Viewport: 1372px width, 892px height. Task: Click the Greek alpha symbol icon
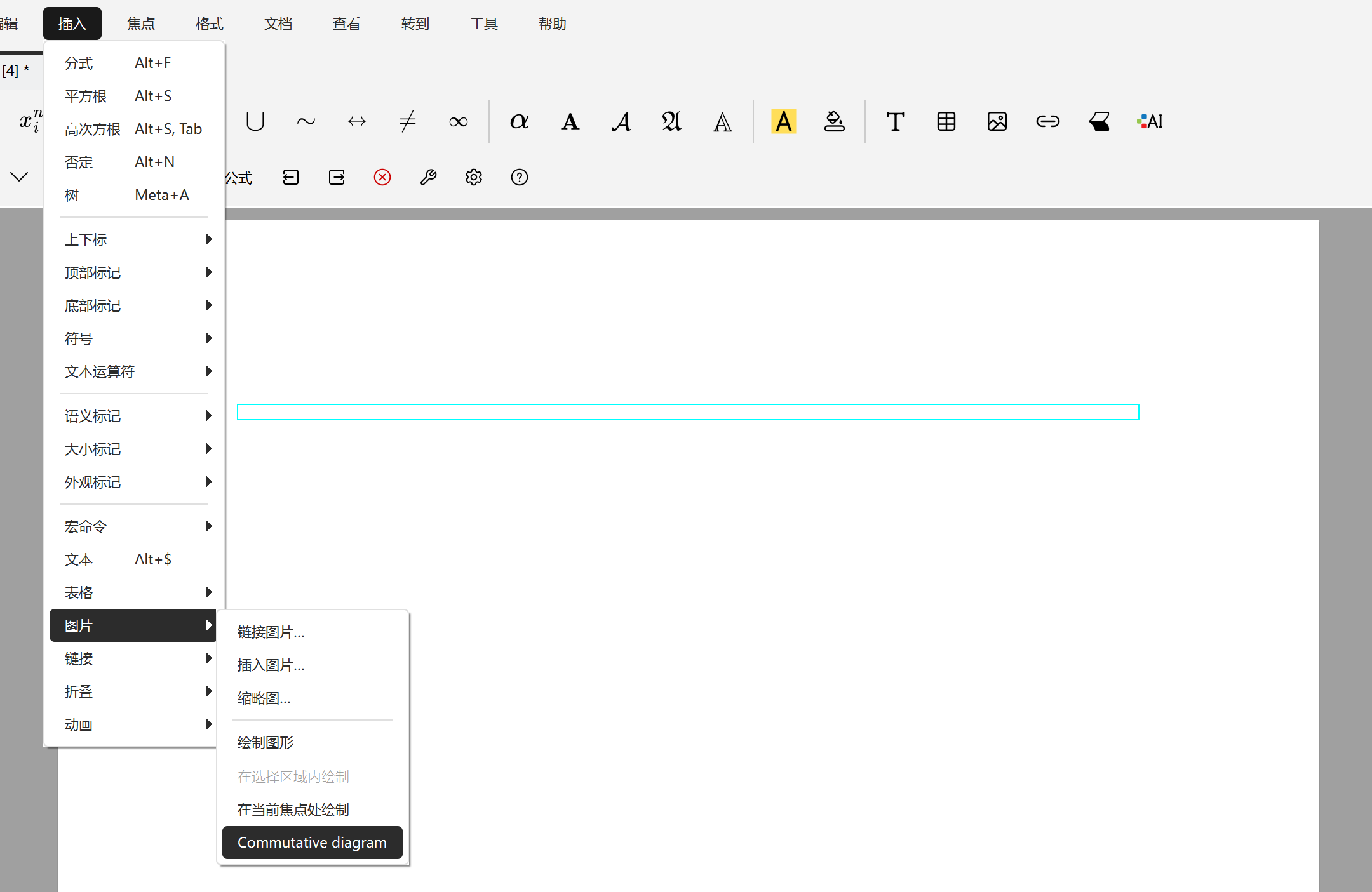click(x=519, y=121)
